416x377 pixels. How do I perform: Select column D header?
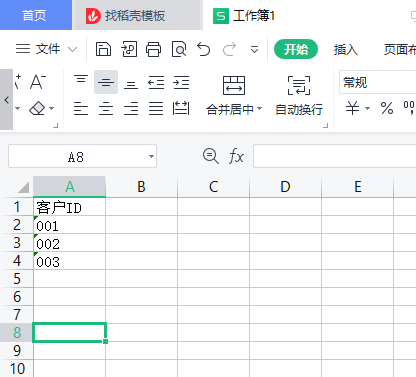pyautogui.click(x=285, y=187)
